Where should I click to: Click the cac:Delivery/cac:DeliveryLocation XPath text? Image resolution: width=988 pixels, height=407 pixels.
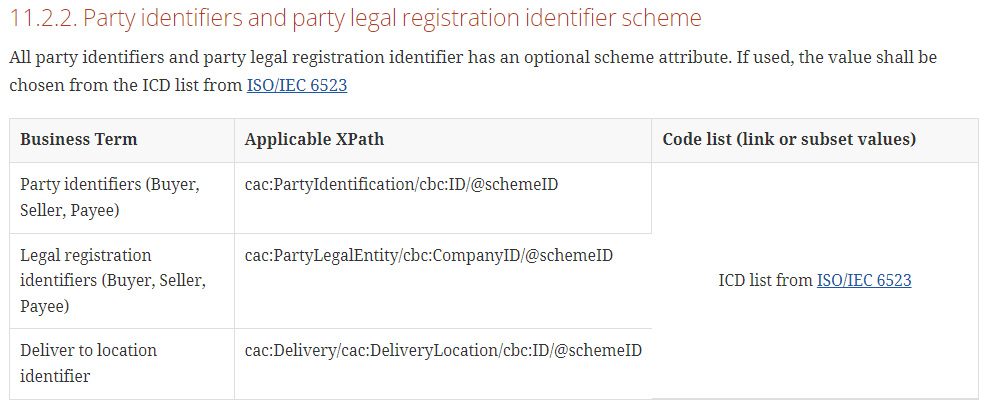coord(443,350)
